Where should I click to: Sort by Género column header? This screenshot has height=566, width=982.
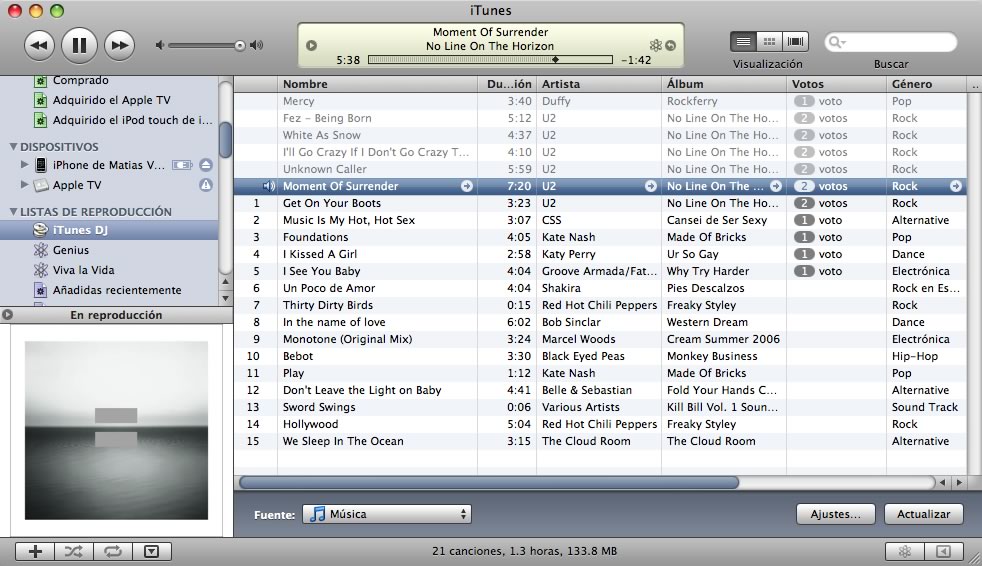(x=927, y=84)
